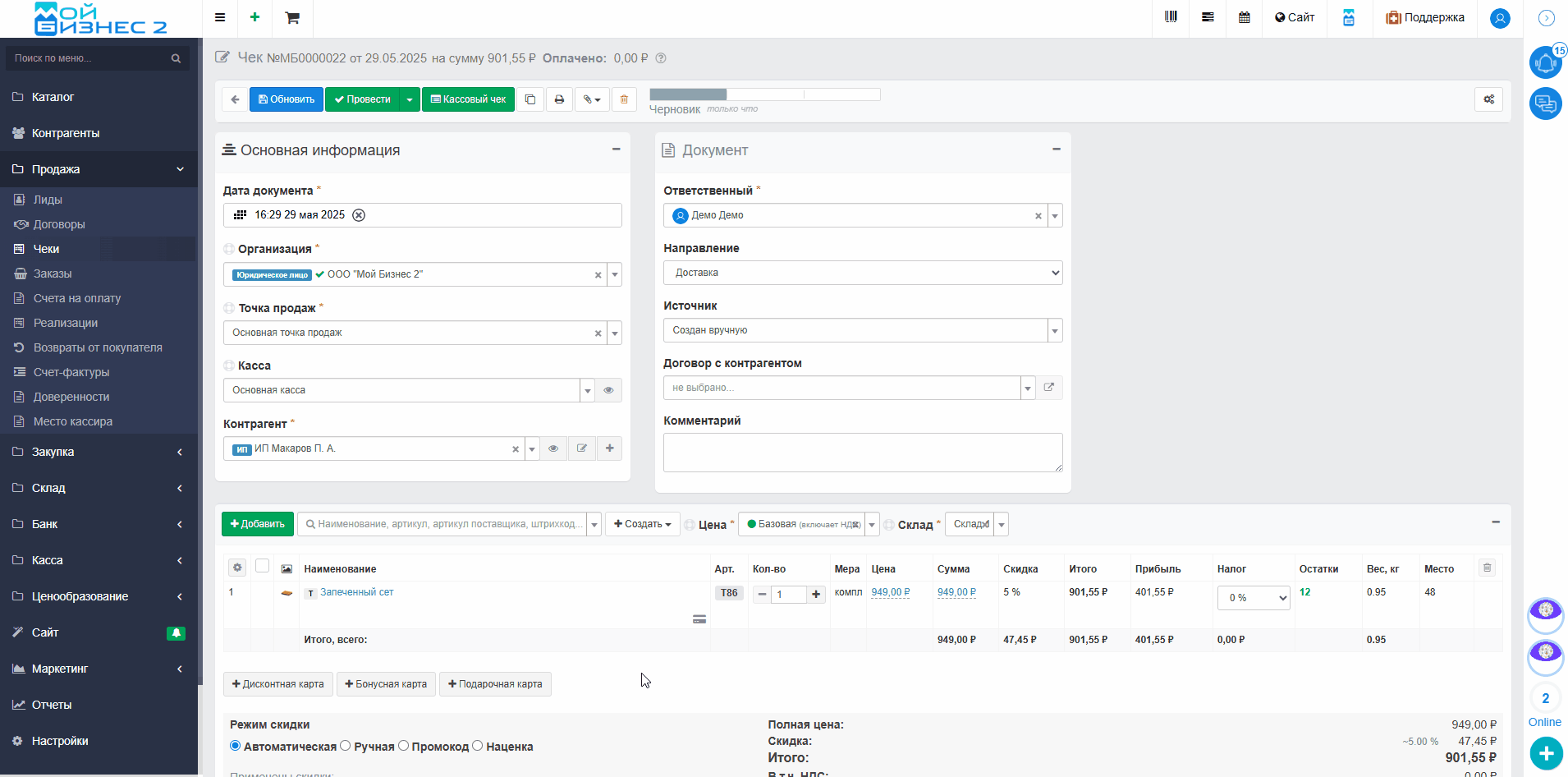Check the table select-all checkbox
Image resolution: width=1568 pixels, height=777 pixels.
click(x=263, y=566)
